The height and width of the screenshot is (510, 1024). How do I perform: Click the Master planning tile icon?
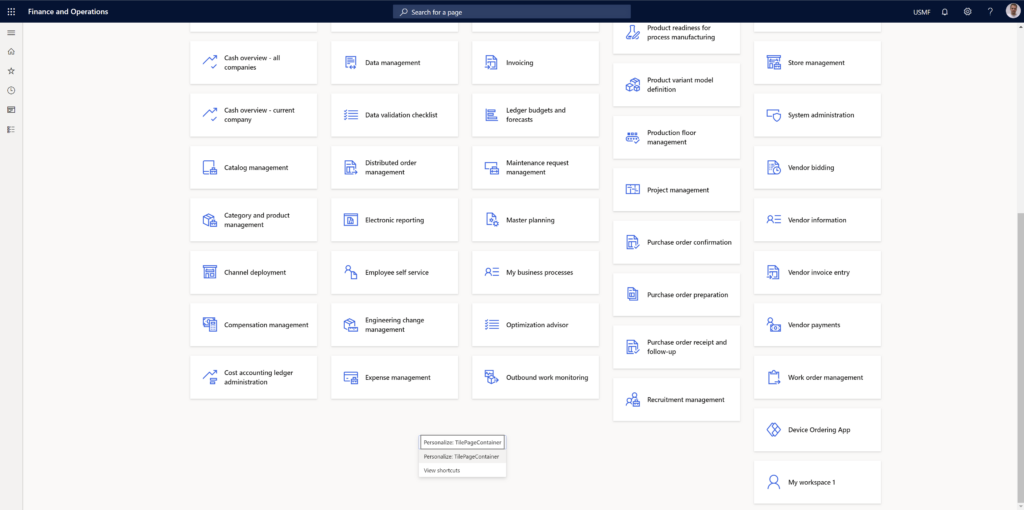pos(492,220)
